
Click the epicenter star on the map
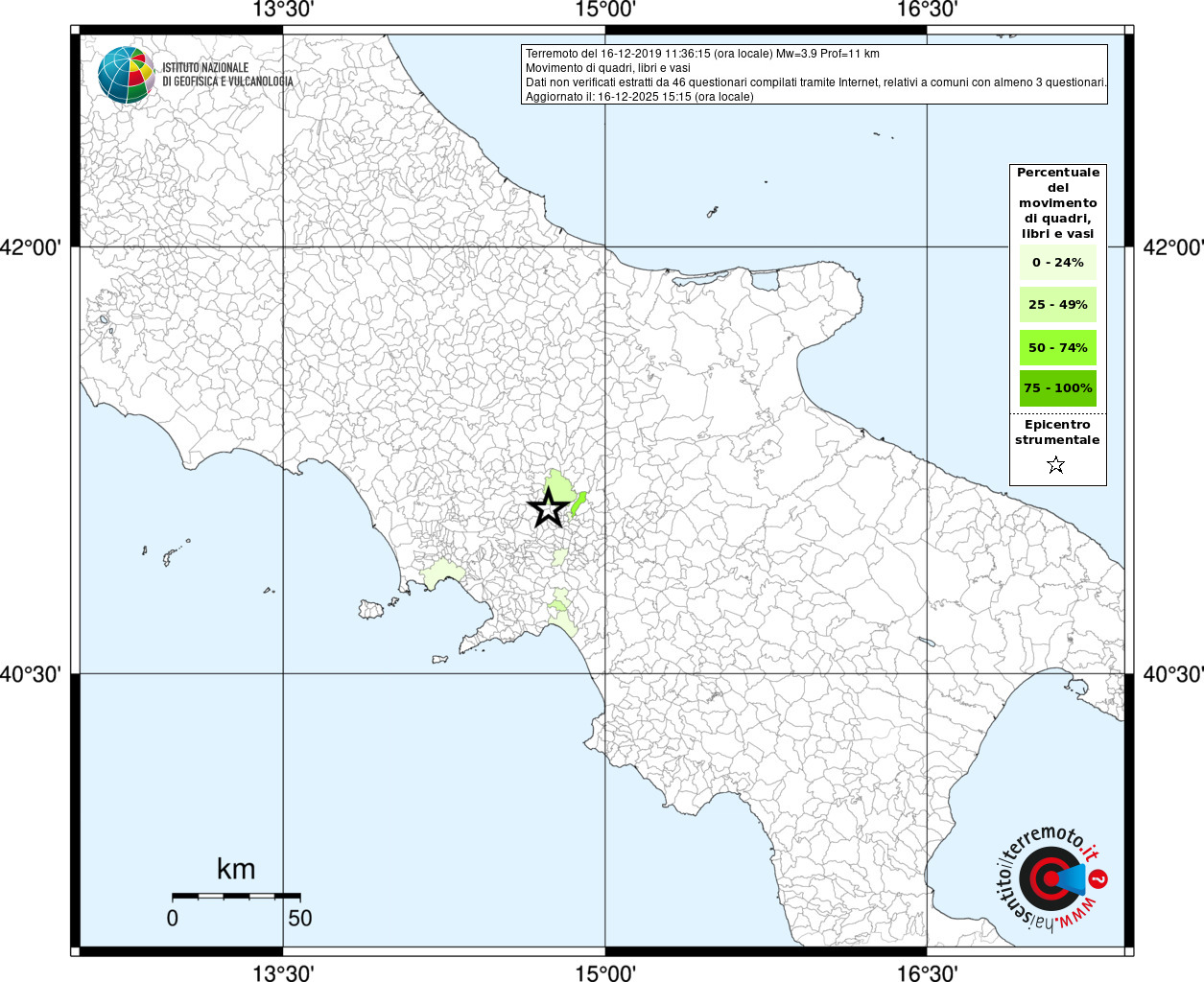click(x=549, y=508)
